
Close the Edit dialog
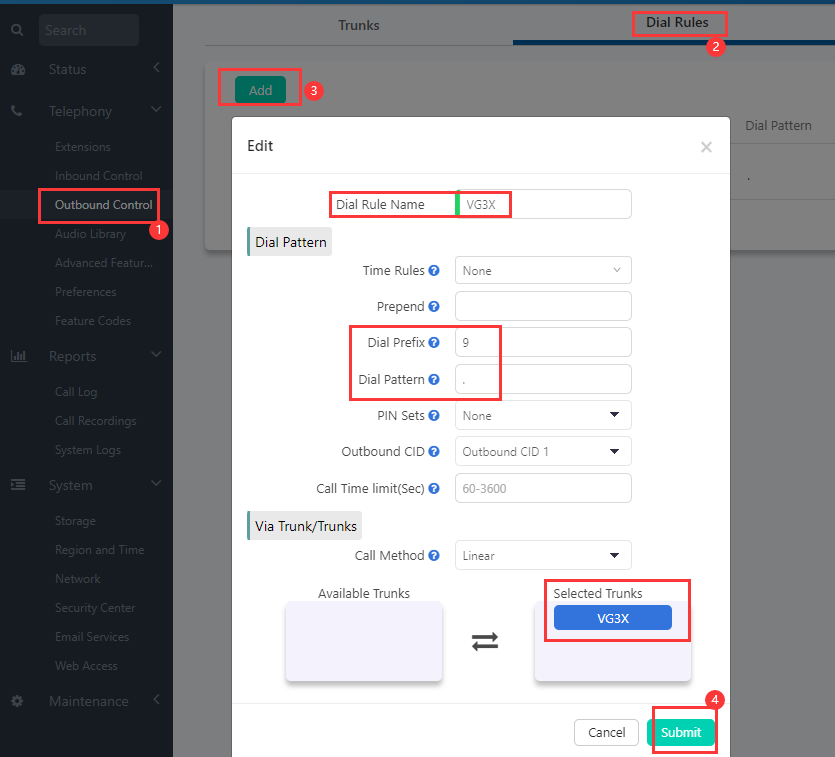pyautogui.click(x=706, y=147)
